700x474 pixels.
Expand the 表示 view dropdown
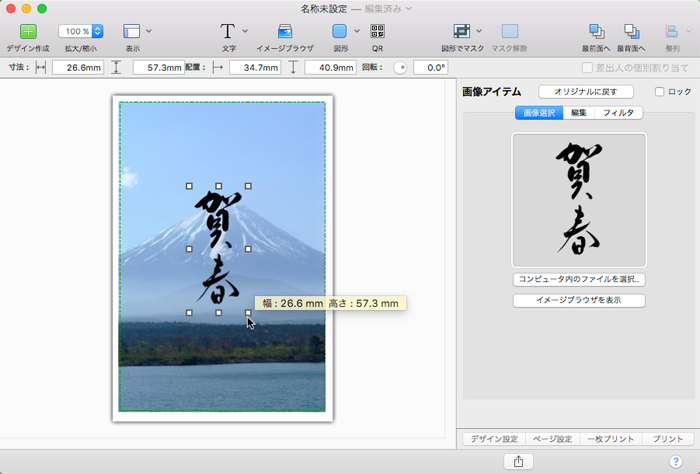point(149,31)
